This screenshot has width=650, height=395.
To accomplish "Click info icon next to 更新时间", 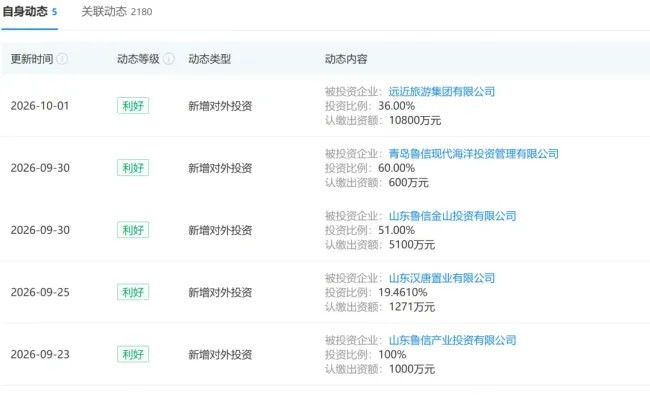I will 62,59.
